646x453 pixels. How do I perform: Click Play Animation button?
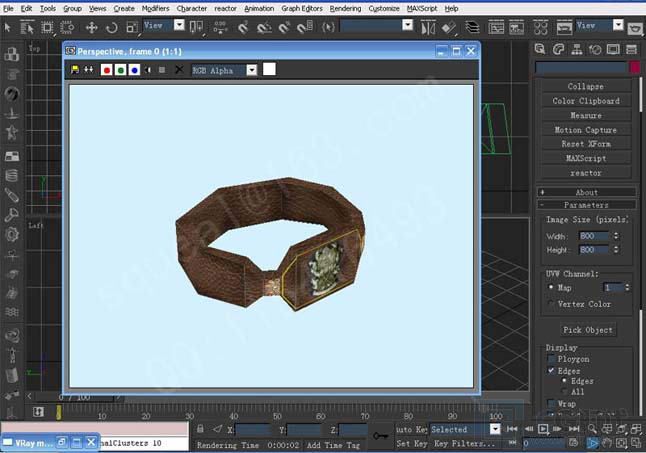coord(543,429)
